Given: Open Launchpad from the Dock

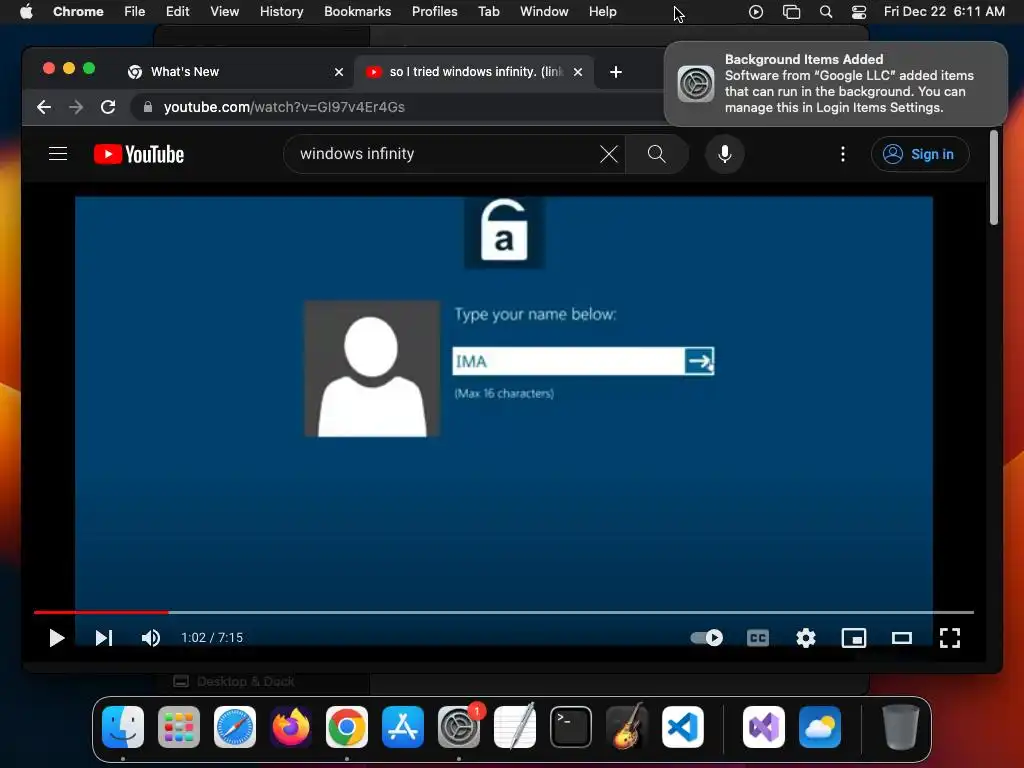Looking at the screenshot, I should click(x=179, y=727).
